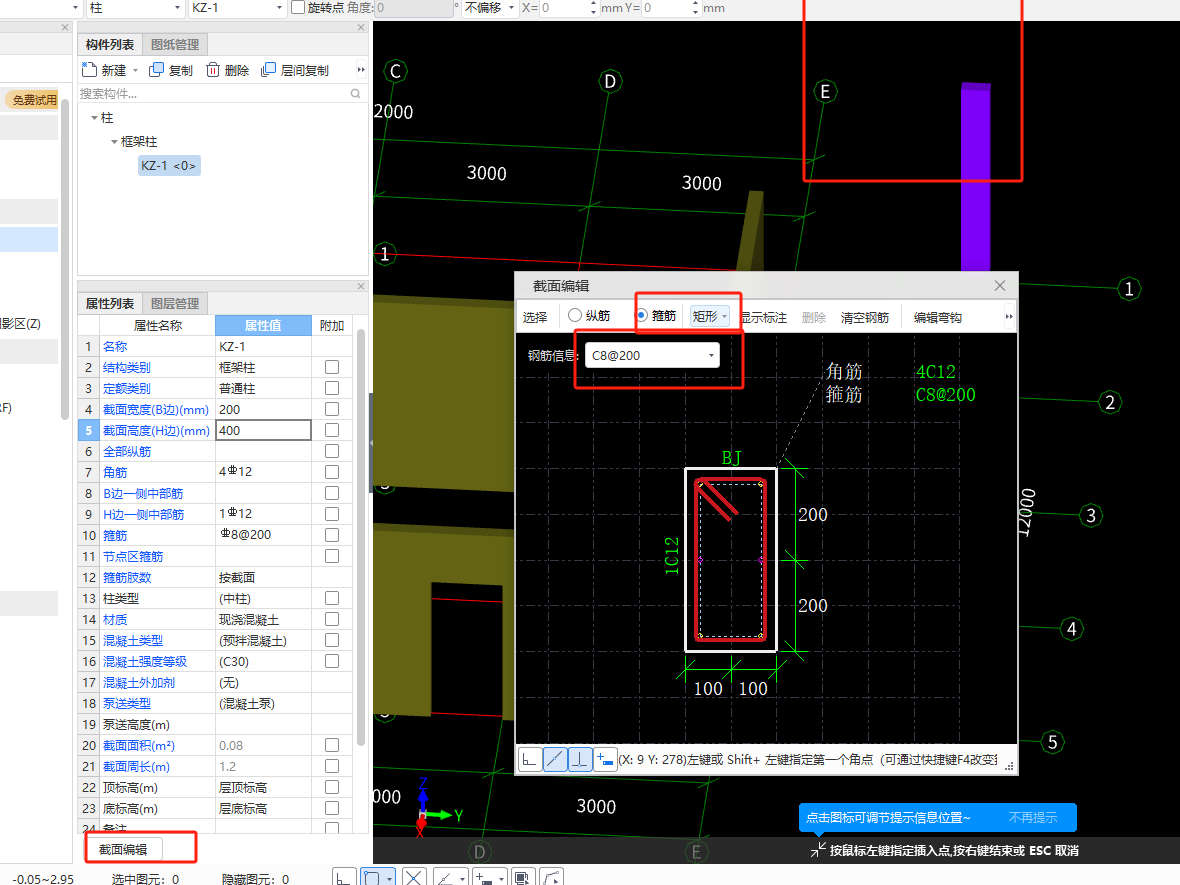Tick 附加 checkbox for 材质 row
Viewport: 1180px width, 885px height.
pos(332,619)
